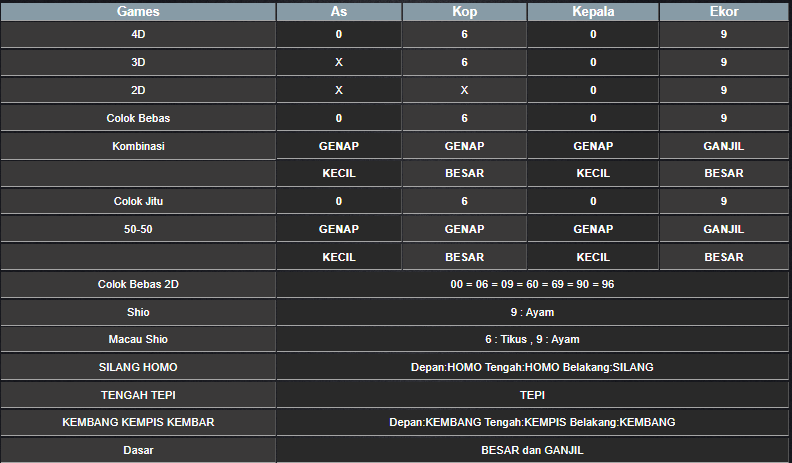This screenshot has height=463, width=792.
Task: Click the Depan:KEMBANG Tengah:KEMPIS Belakang:KEMBANG value
Action: point(532,422)
